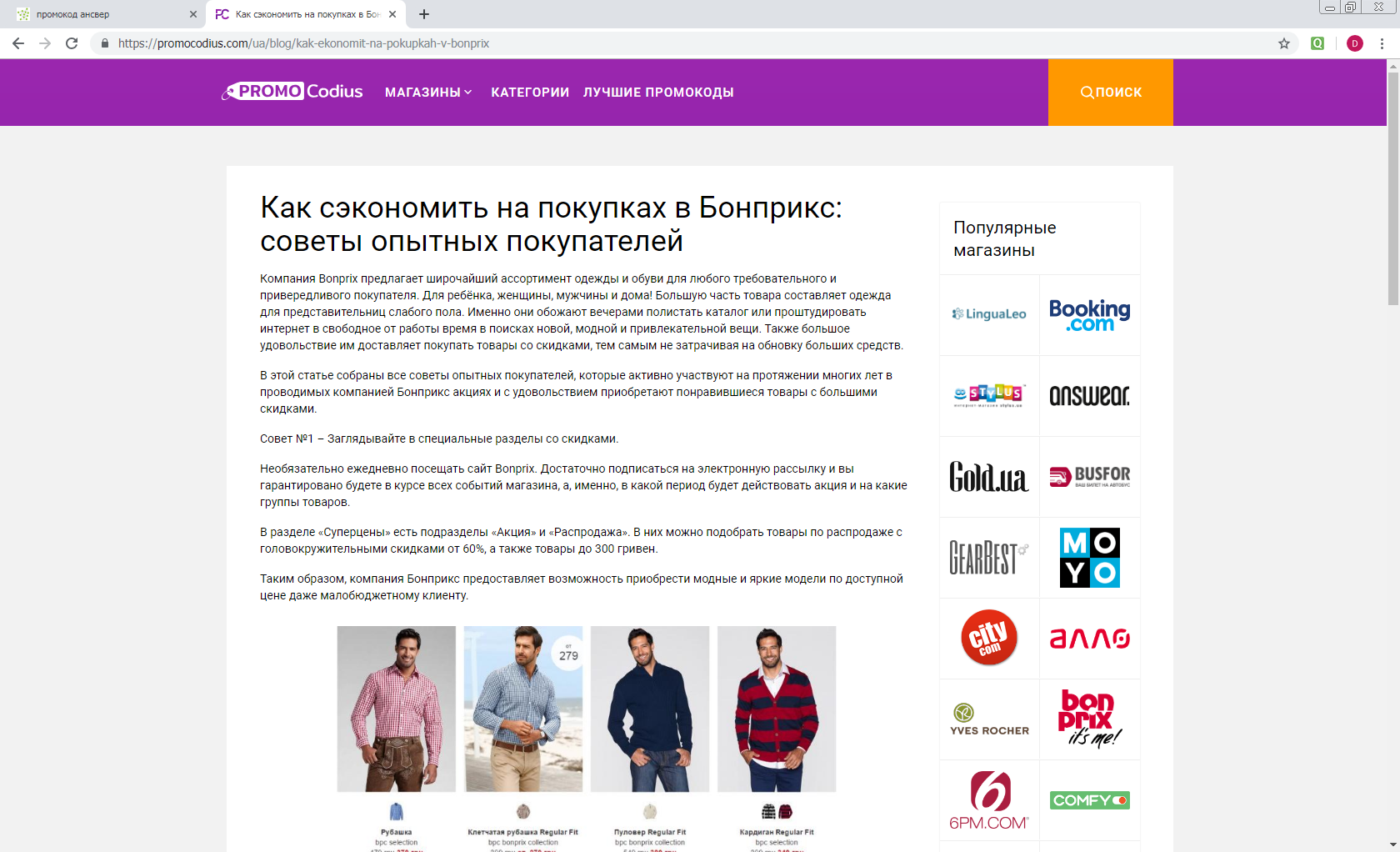Open GearBest store logo
The height and width of the screenshot is (852, 1400).
point(989,557)
